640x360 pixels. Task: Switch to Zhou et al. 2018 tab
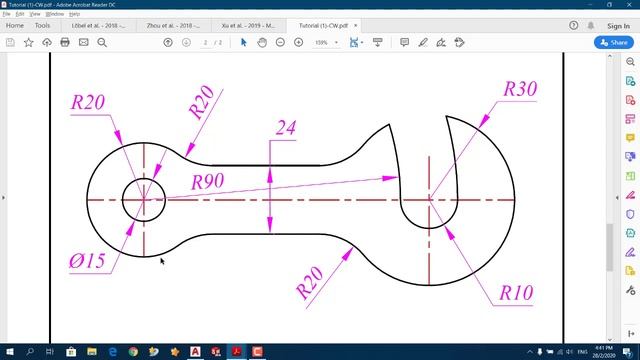point(173,26)
